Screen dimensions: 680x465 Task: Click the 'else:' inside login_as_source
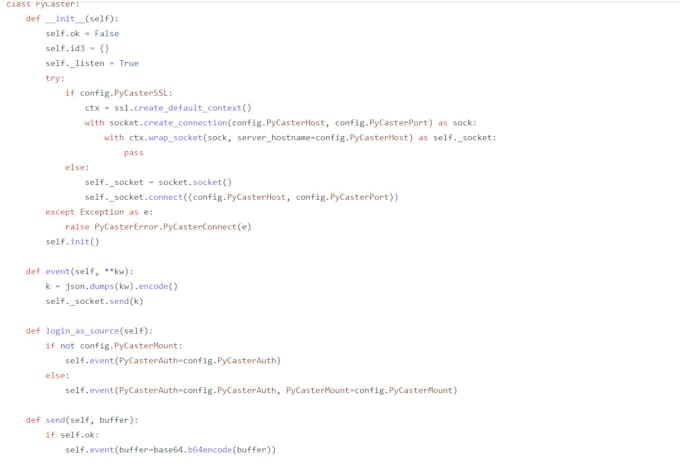click(57, 376)
